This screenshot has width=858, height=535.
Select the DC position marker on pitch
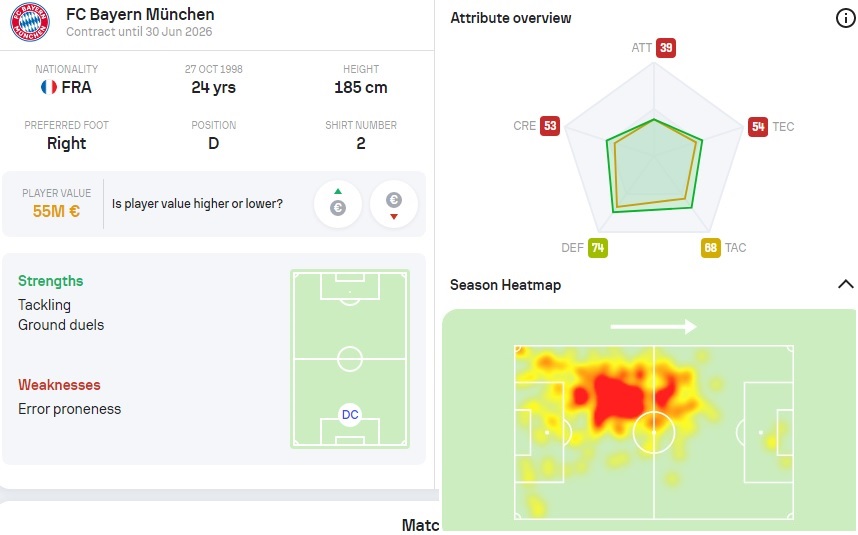click(x=350, y=414)
